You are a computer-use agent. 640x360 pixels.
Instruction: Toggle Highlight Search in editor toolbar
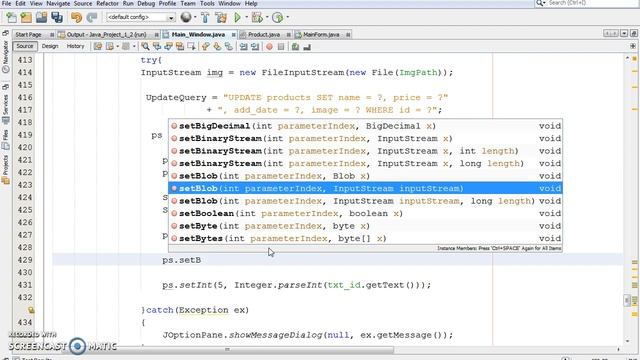click(180, 47)
